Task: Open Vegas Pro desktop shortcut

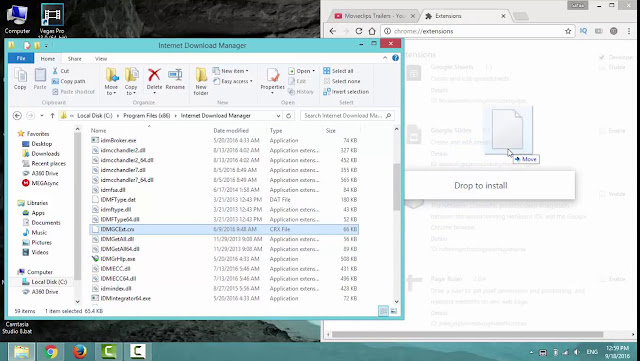Action: [x=52, y=19]
